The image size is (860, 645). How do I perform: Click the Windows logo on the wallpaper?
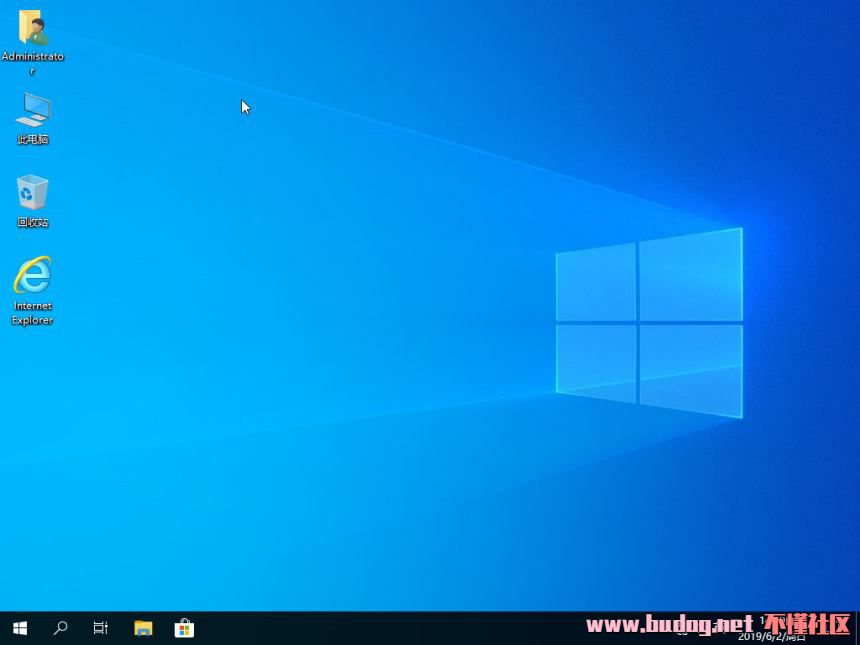point(648,322)
